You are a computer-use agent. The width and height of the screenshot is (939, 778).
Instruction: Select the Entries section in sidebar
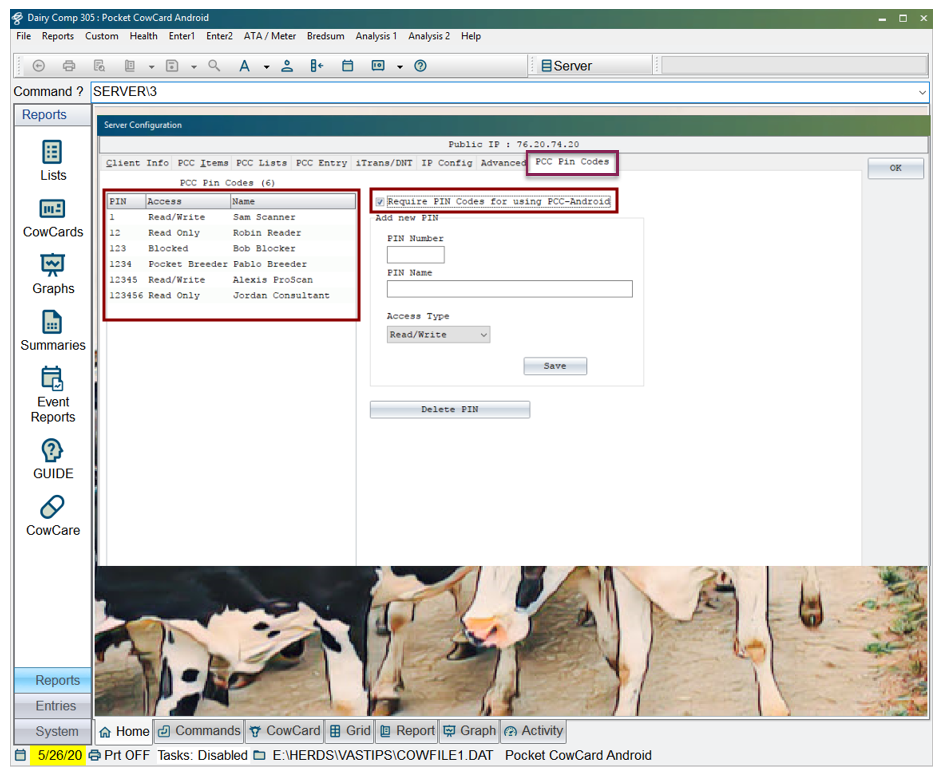coord(55,706)
